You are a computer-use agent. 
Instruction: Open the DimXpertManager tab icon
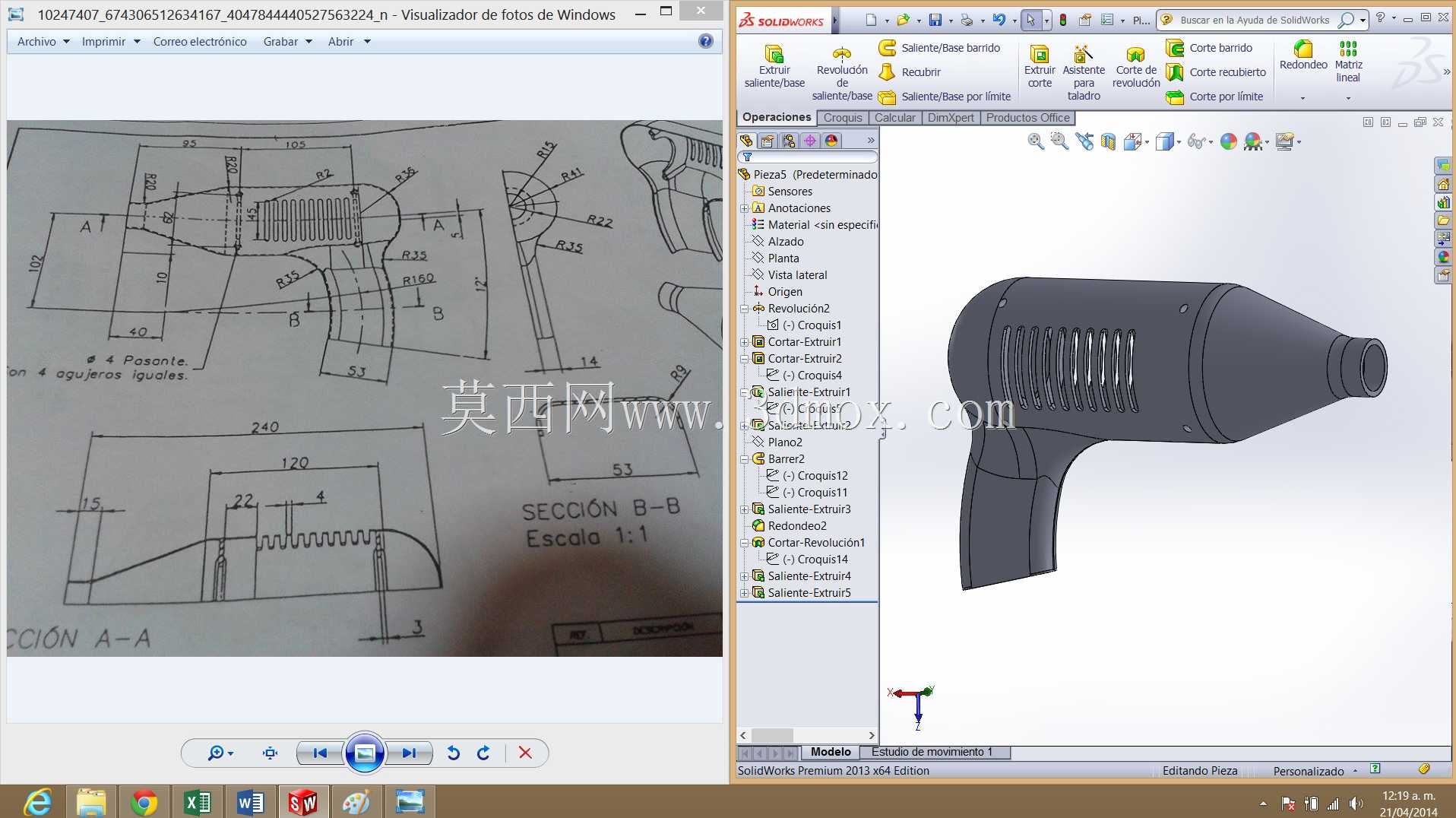click(810, 141)
